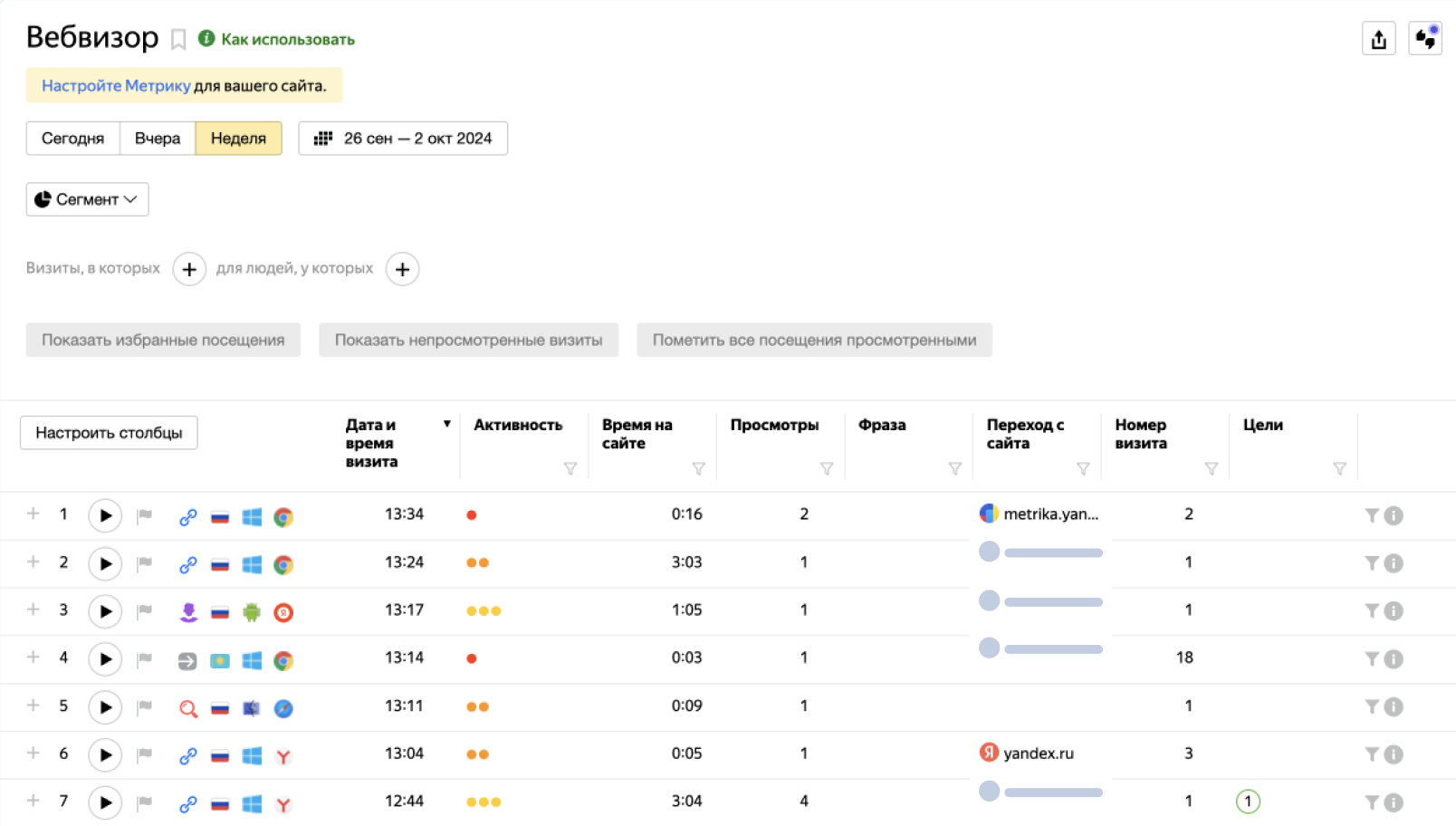Screen dimensions: 1456x826
Task: Click the bookmark icon beside Вебвизор title
Action: (x=178, y=39)
